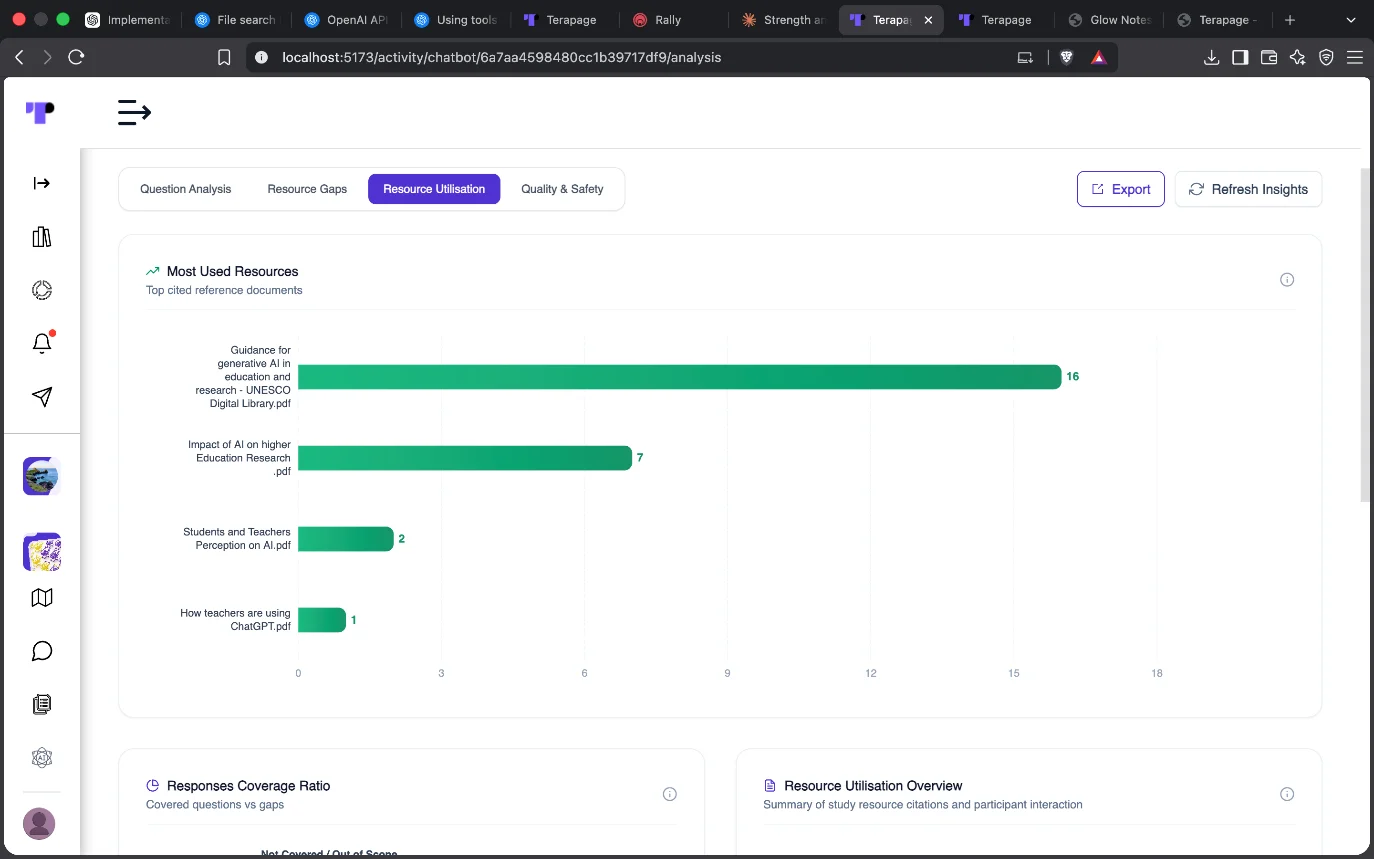Image resolution: width=1374 pixels, height=859 pixels.
Task: Open the library books icon in sidebar
Action: point(41,237)
